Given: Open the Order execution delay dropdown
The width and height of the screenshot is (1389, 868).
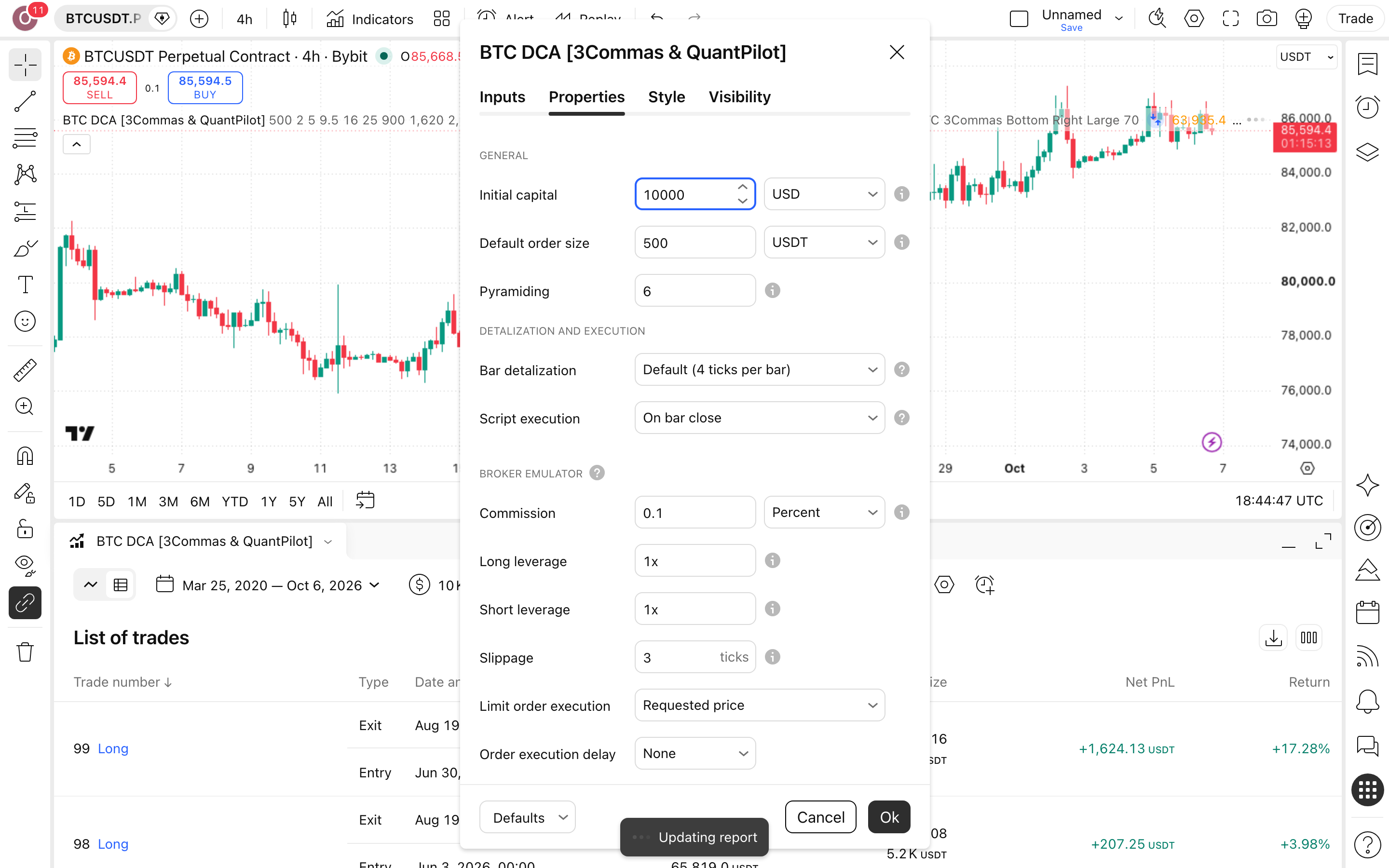Looking at the screenshot, I should pos(695,753).
